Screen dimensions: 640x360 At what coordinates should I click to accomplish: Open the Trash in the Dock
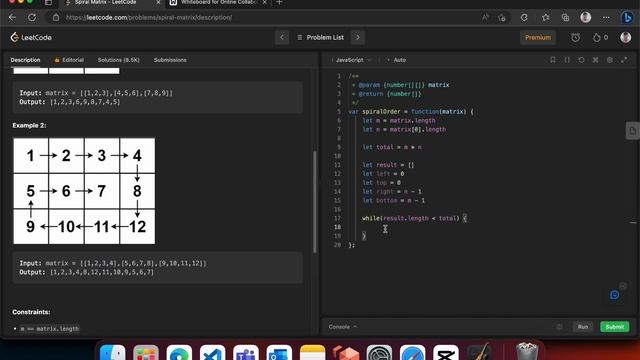point(527,352)
